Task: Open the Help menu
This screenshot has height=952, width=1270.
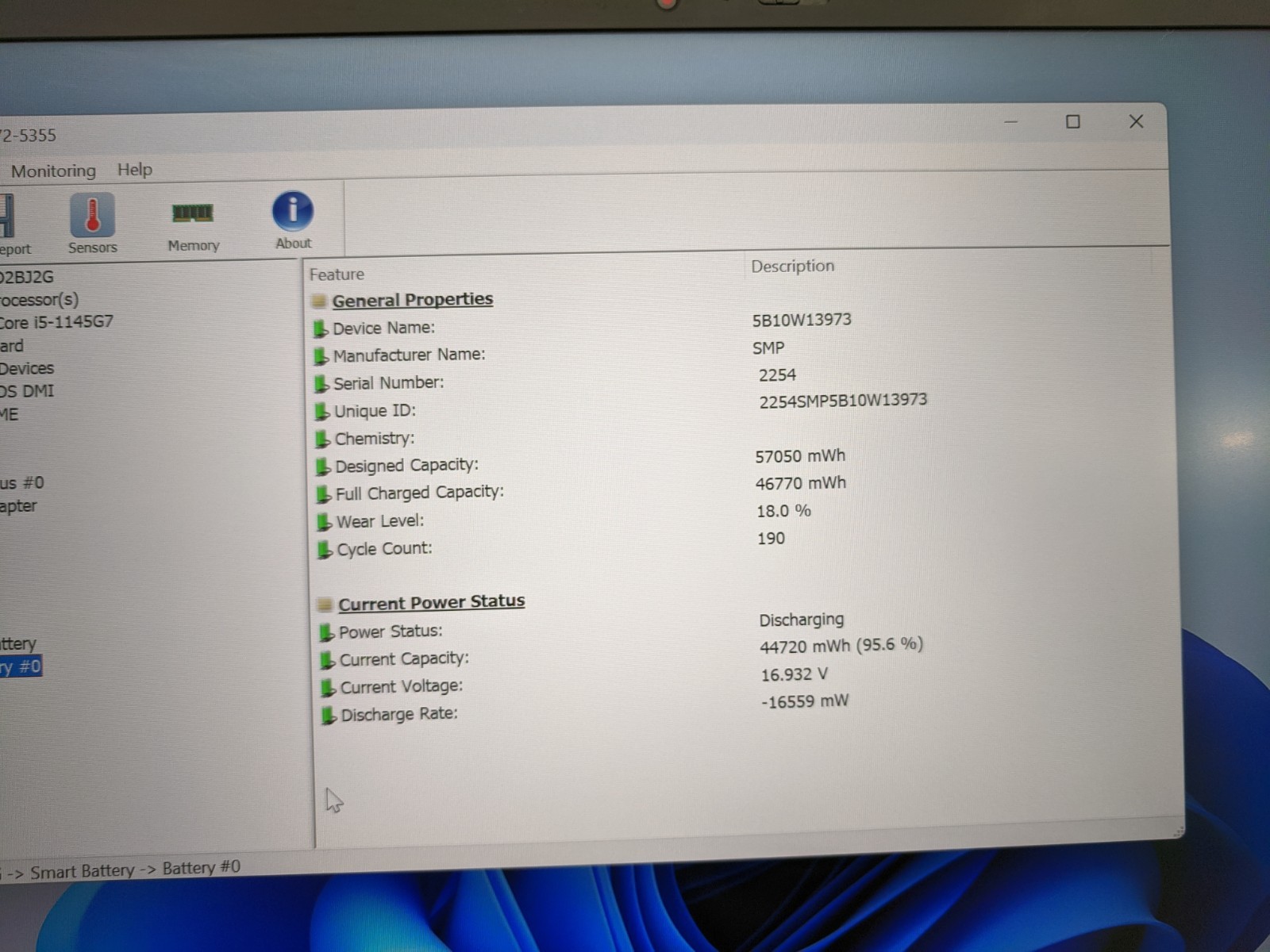Action: pyautogui.click(x=135, y=169)
